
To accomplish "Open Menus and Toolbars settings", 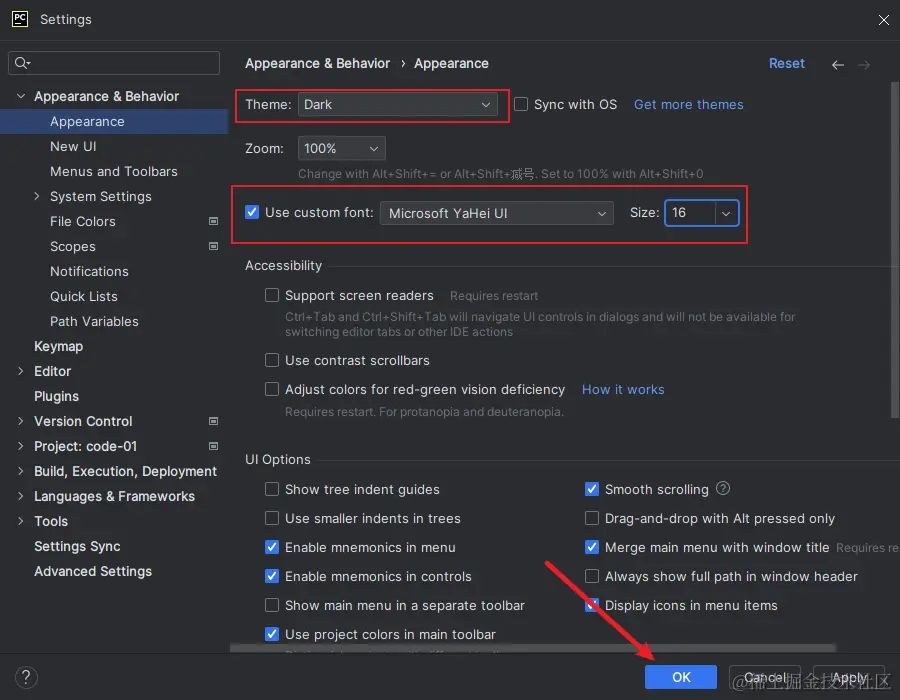I will [x=114, y=171].
